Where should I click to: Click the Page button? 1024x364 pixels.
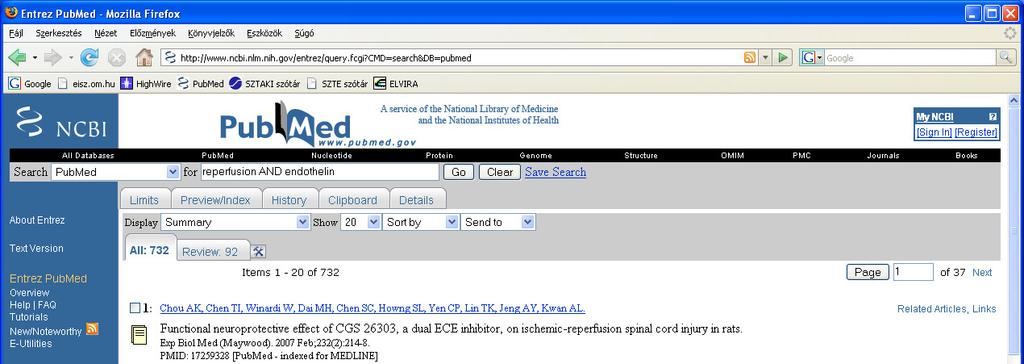867,273
